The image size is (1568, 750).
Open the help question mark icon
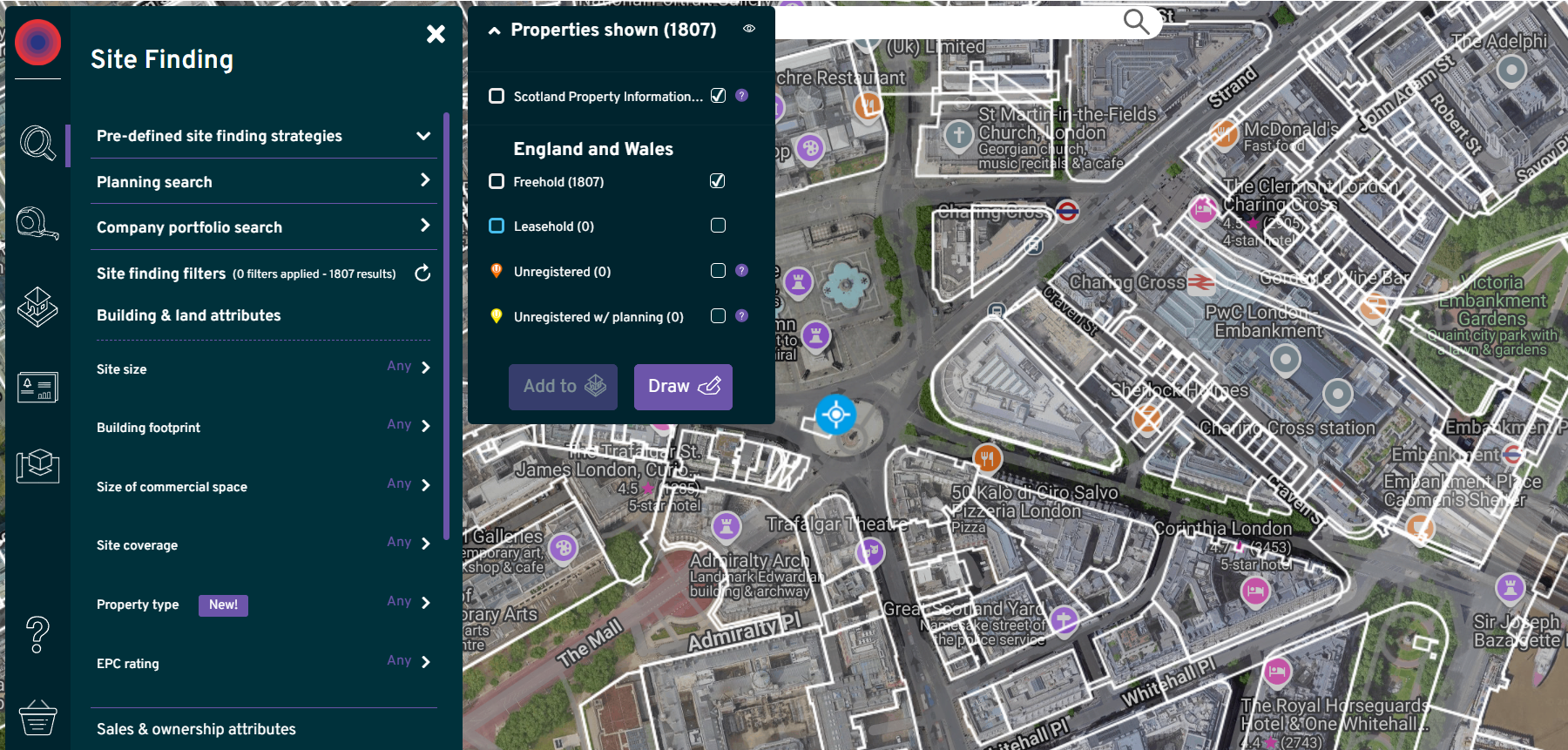37,634
